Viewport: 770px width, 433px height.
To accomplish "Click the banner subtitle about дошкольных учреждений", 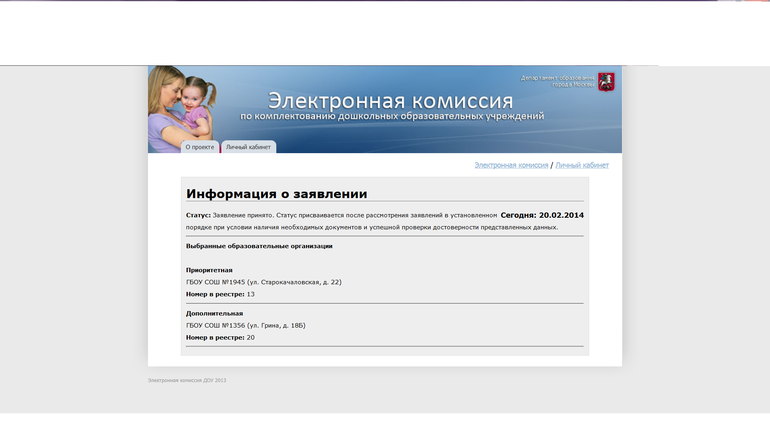I will 392,117.
